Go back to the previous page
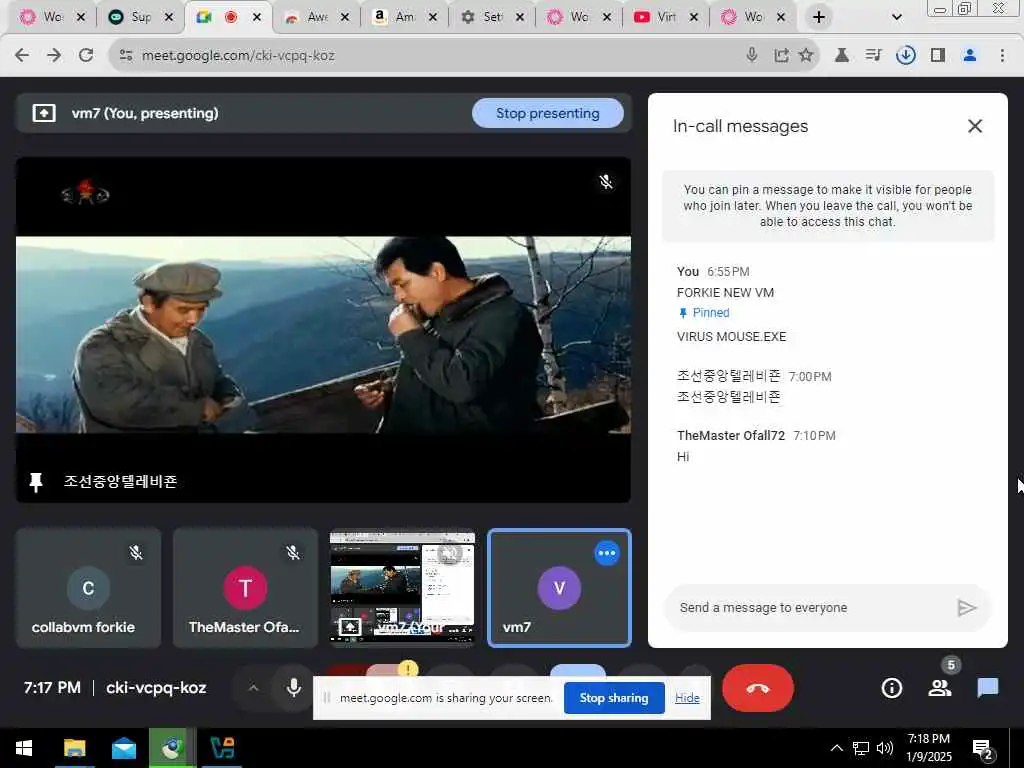1024x768 pixels. click(x=22, y=56)
